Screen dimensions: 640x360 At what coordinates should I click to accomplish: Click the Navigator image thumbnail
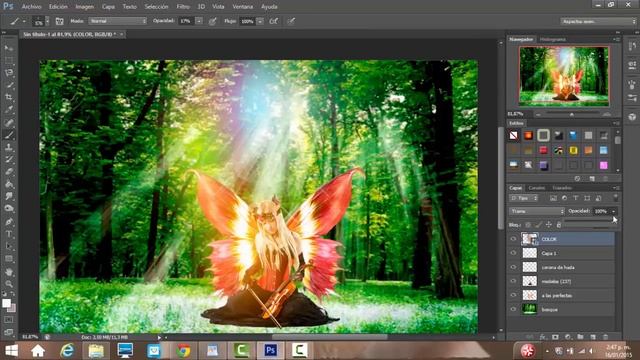[x=564, y=76]
